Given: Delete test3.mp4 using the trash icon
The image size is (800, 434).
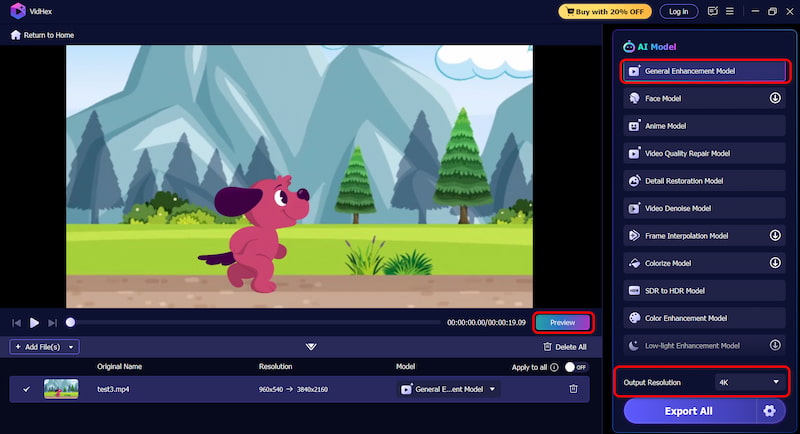Looking at the screenshot, I should (573, 389).
